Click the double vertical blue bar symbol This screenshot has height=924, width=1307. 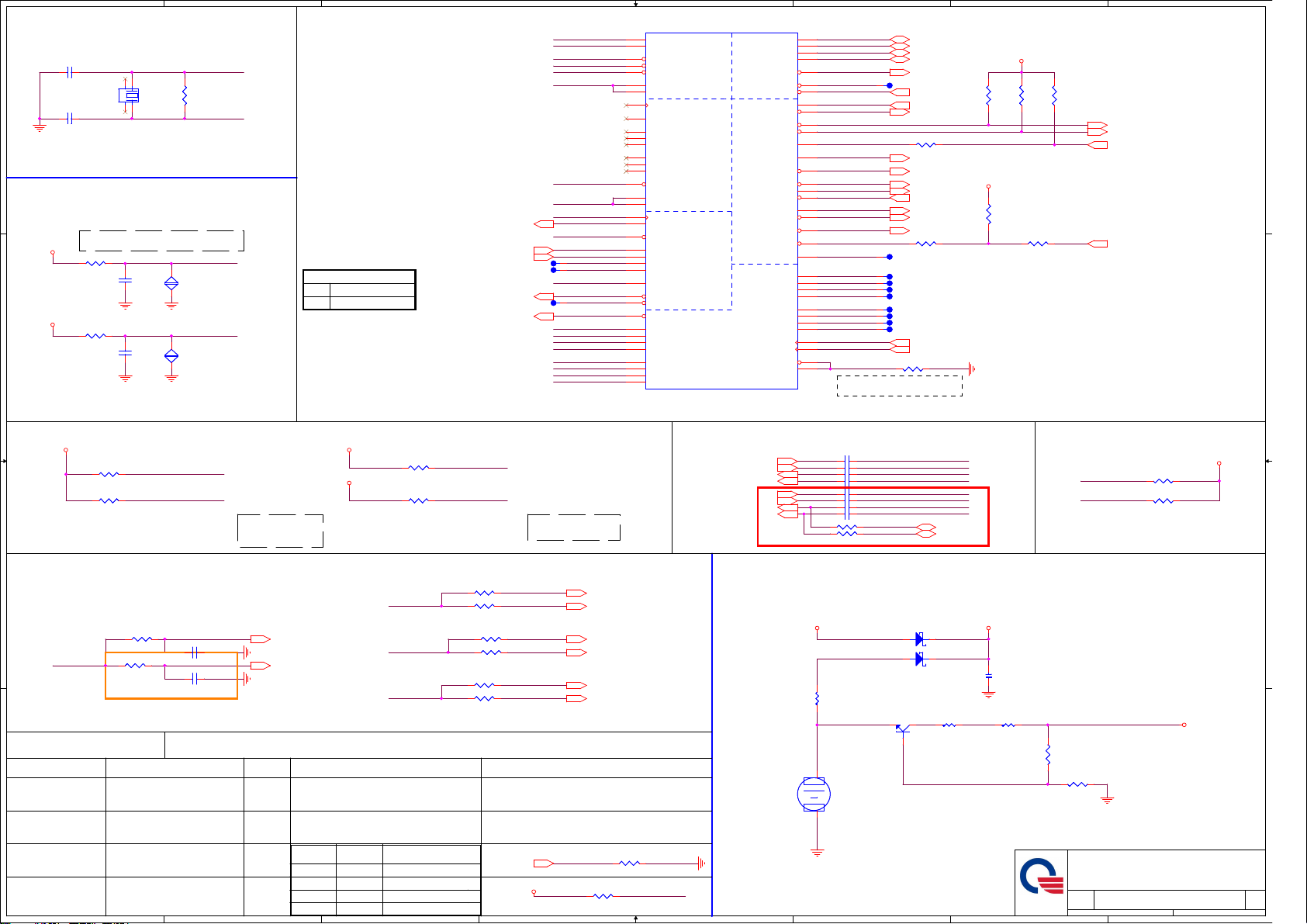point(847,487)
